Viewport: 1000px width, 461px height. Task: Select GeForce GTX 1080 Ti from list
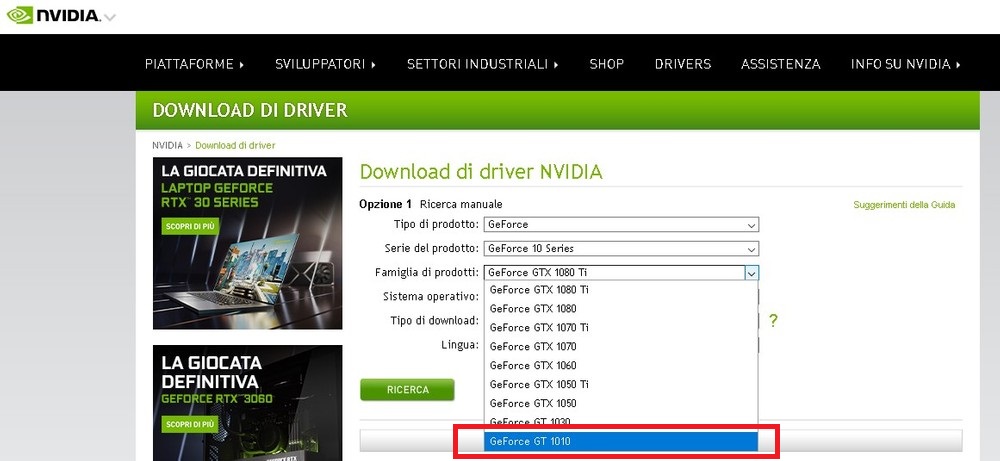pos(621,289)
